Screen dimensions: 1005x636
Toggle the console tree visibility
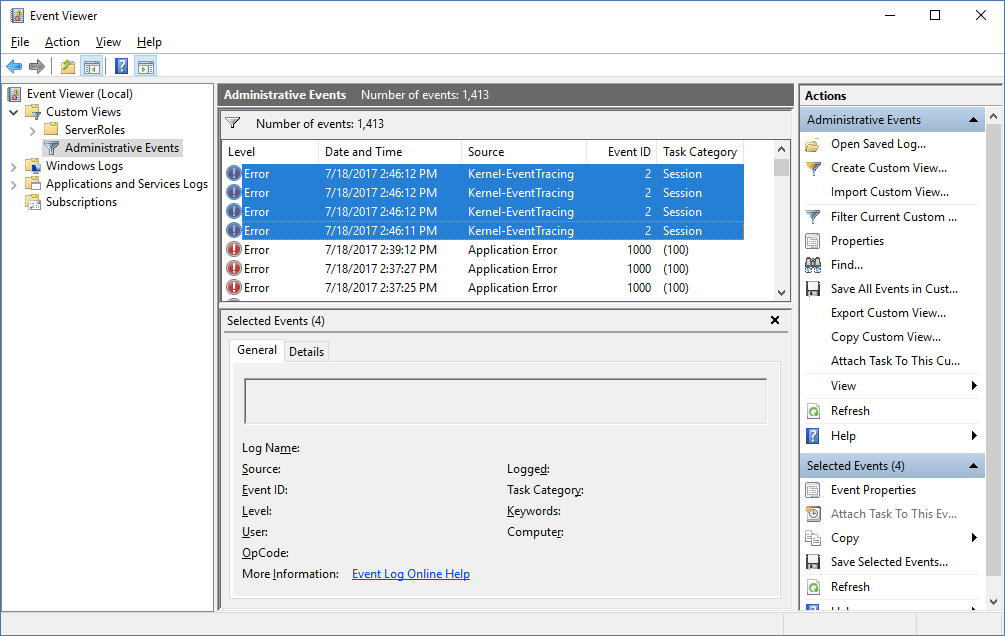[x=93, y=66]
